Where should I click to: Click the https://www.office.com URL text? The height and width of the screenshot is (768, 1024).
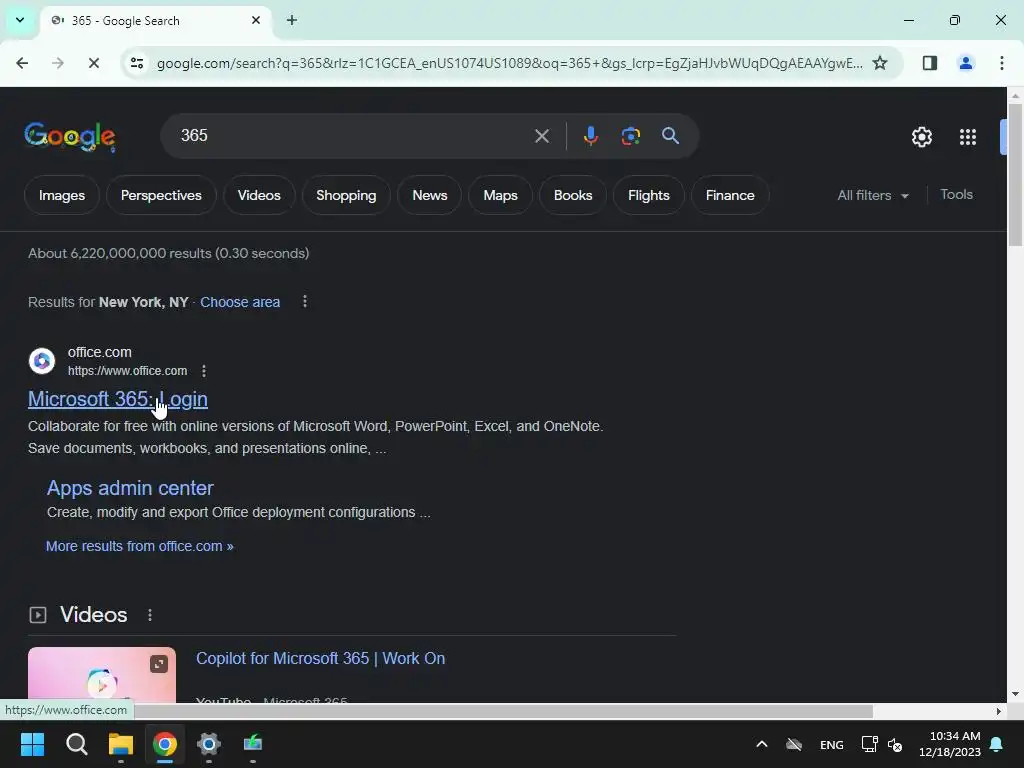pos(127,371)
